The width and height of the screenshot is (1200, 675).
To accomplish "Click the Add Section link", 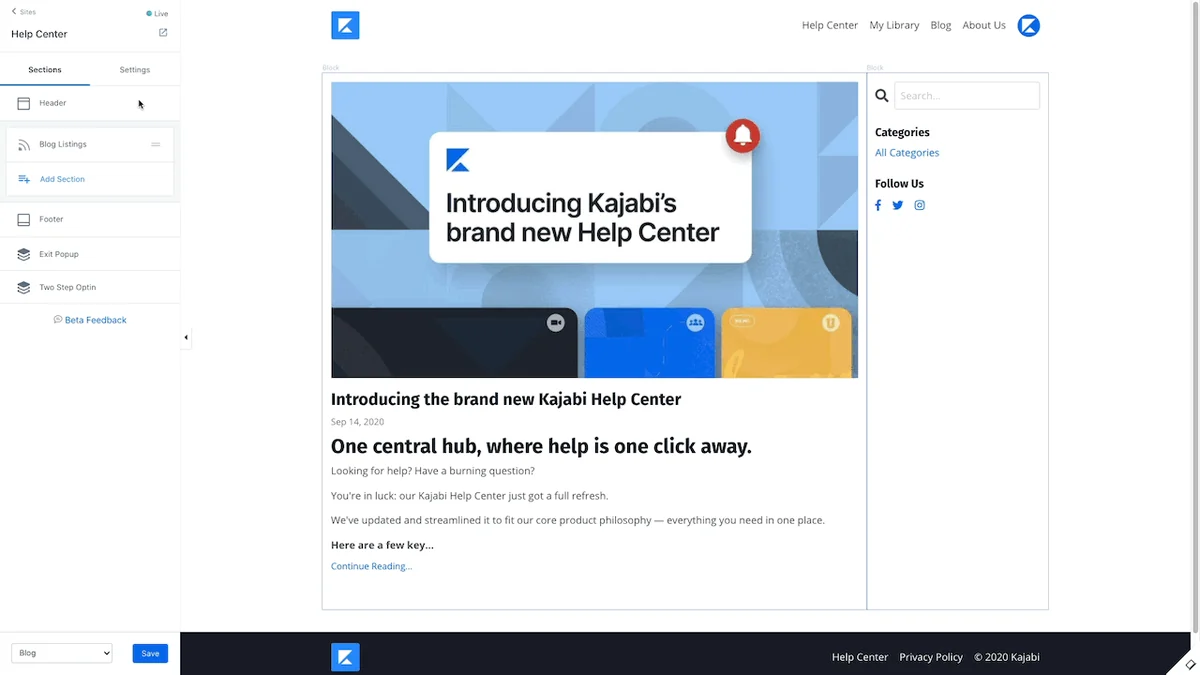I will click(x=62, y=179).
